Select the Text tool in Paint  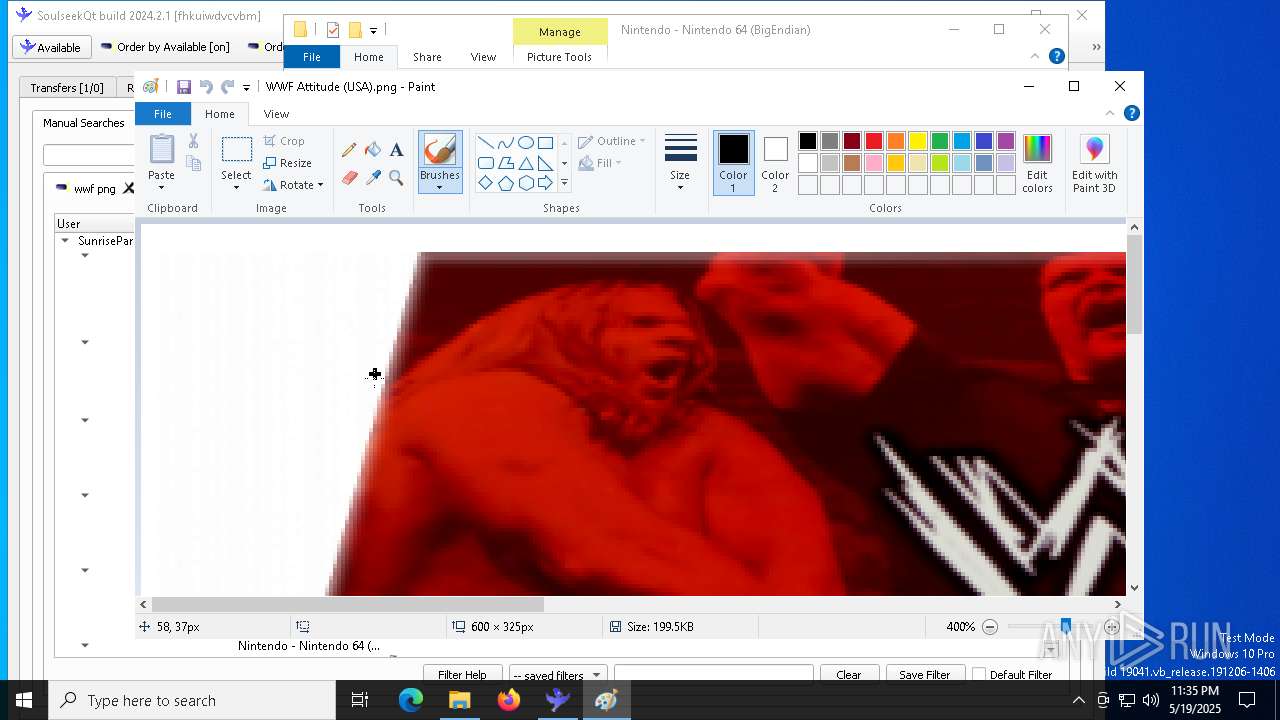tap(396, 150)
